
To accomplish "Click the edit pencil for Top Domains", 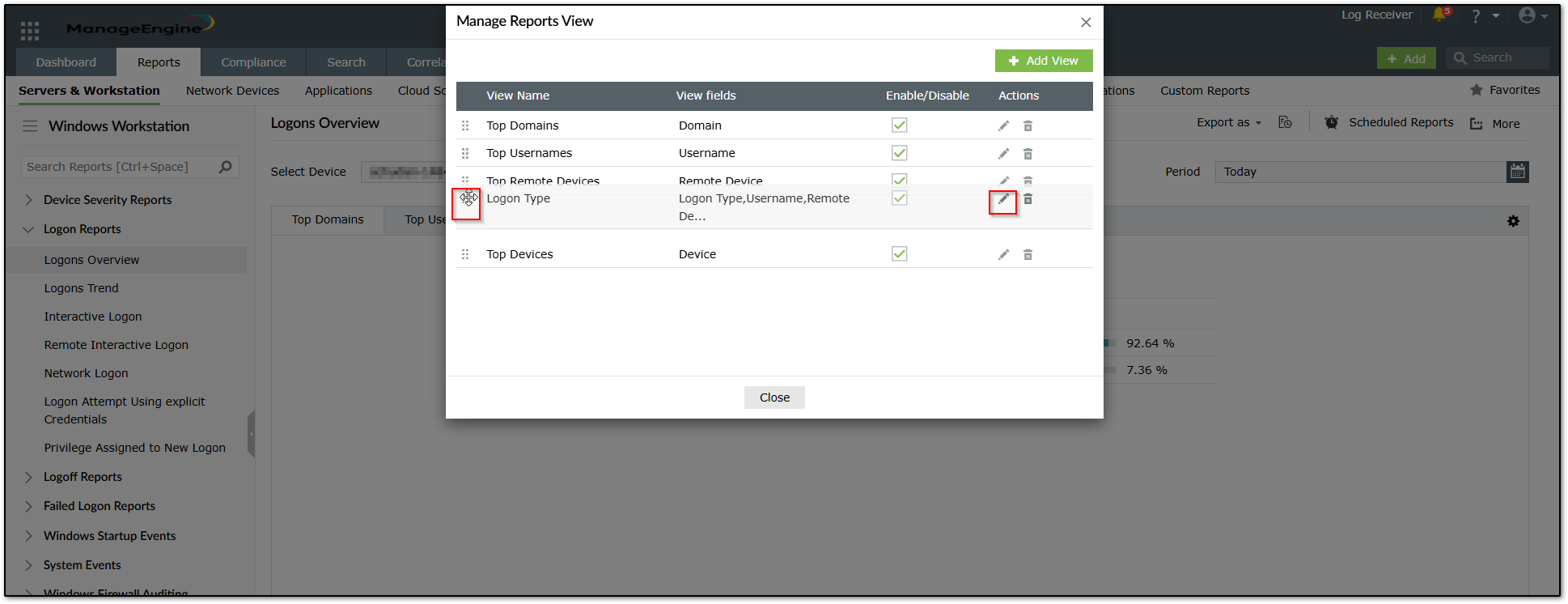I will point(1003,125).
